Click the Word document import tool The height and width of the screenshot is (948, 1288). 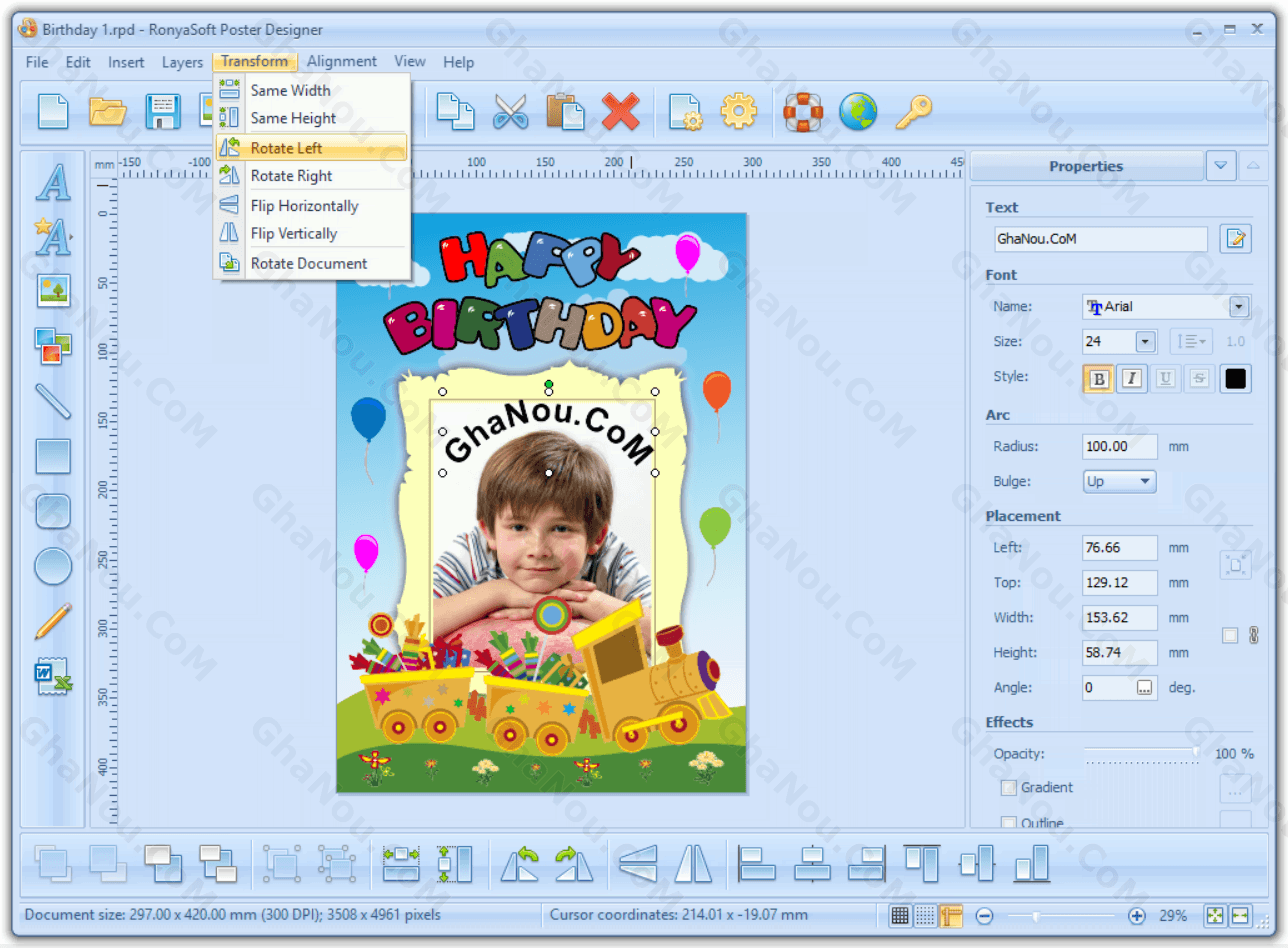click(x=53, y=676)
